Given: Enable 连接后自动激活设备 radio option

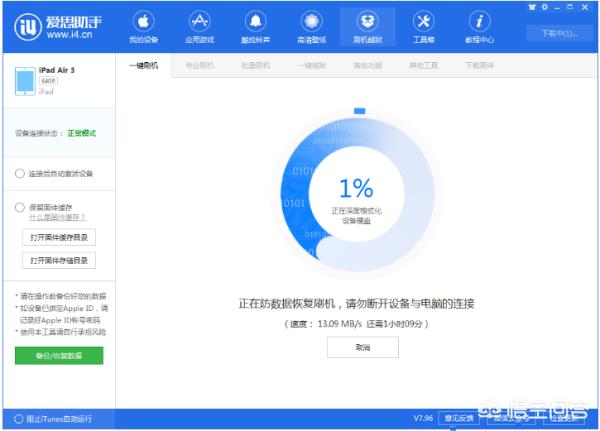Looking at the screenshot, I should 20,173.
